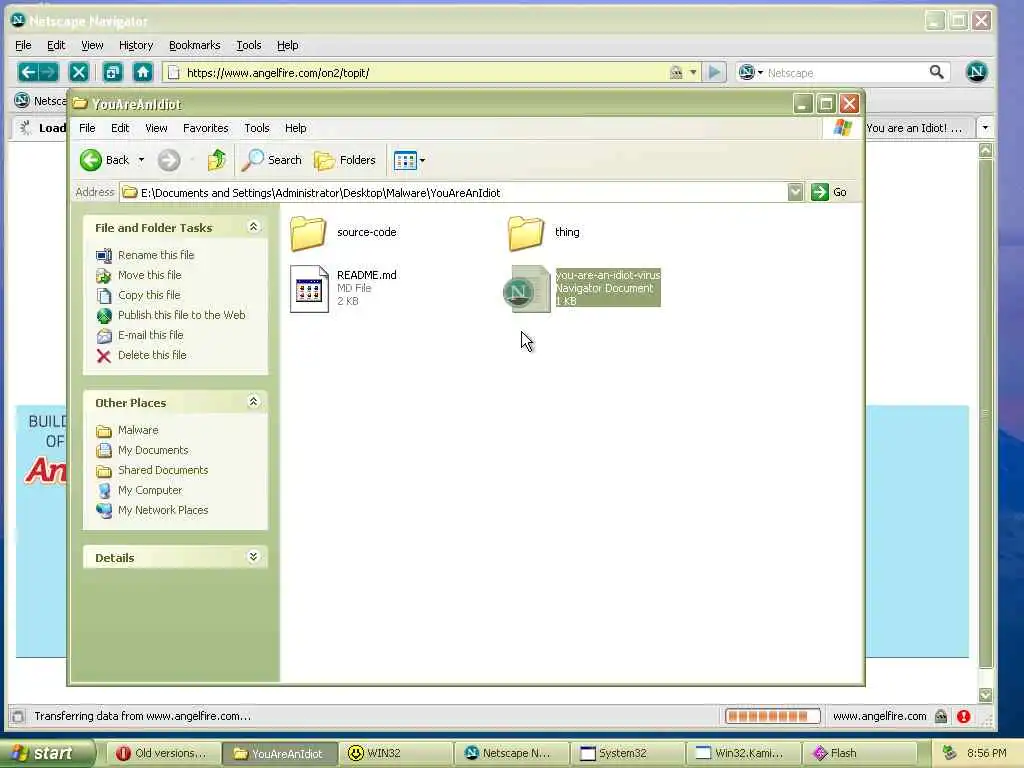Image resolution: width=1024 pixels, height=768 pixels.
Task: Select the you-are-an-idiot-virus Navigator Document
Action: [x=582, y=288]
